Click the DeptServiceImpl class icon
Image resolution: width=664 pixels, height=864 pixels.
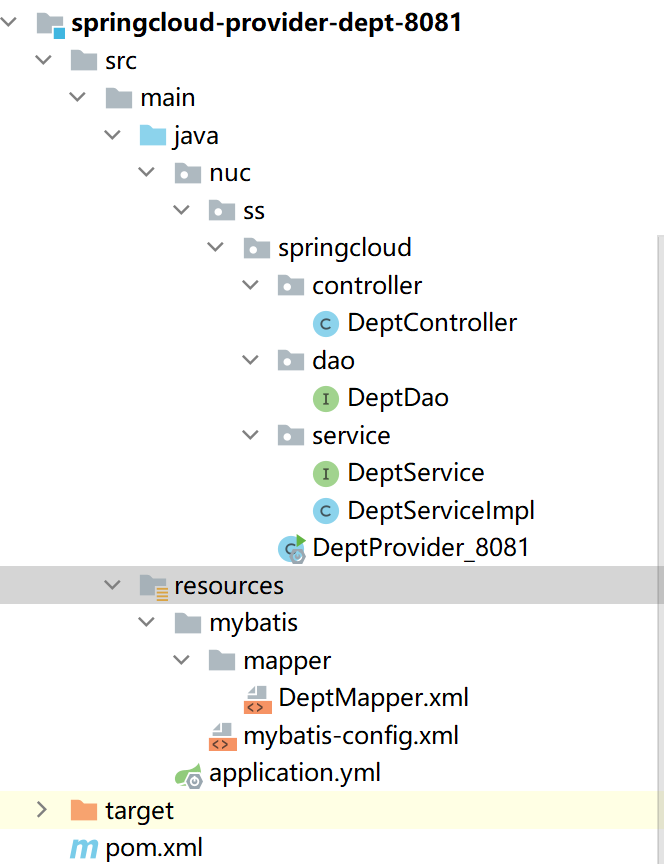tap(326, 511)
